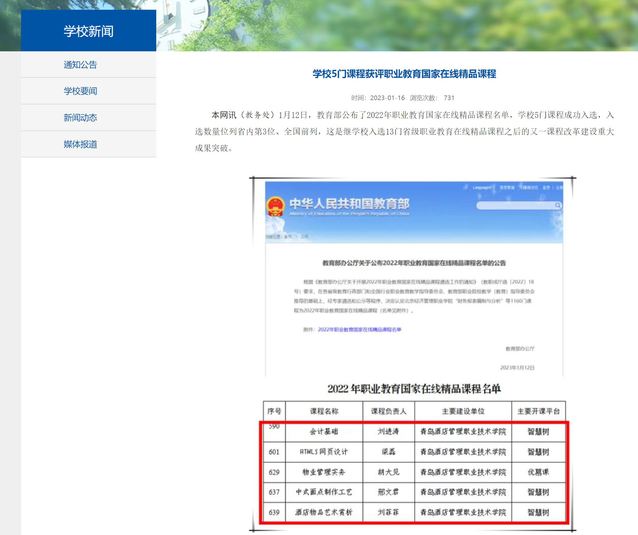This screenshot has height=535, width=638.
Task: Open the 媒体报道 sidebar link
Action: [80, 144]
